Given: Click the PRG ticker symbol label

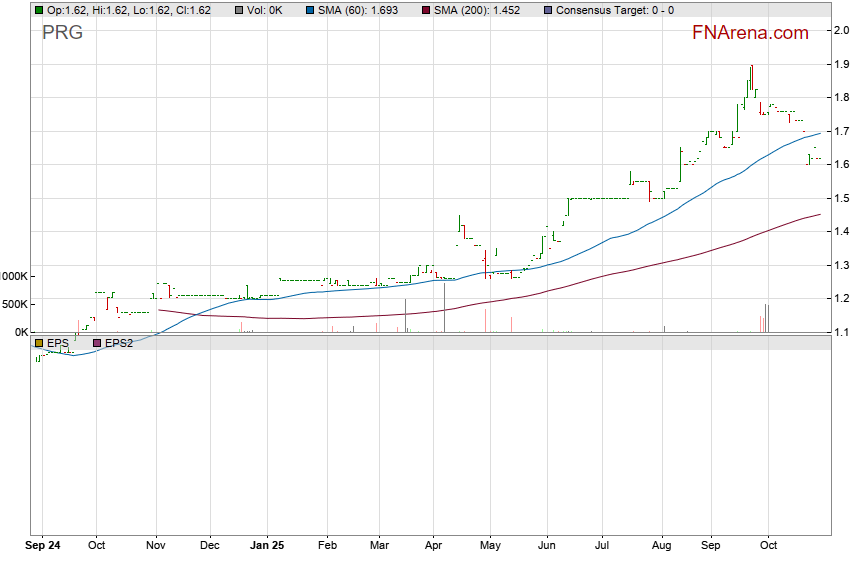Looking at the screenshot, I should 62,33.
